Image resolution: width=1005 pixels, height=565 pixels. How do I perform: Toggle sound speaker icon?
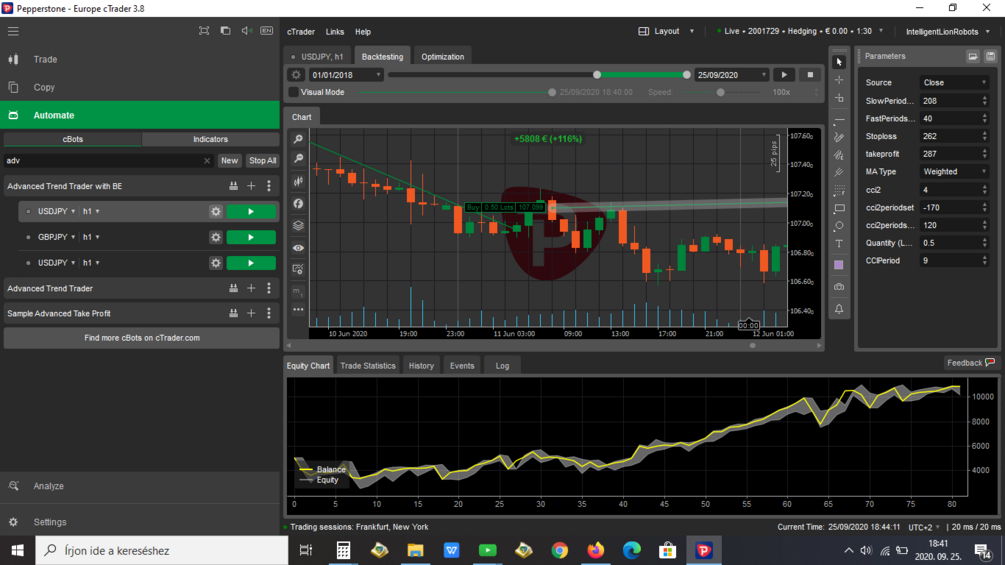coord(246,31)
